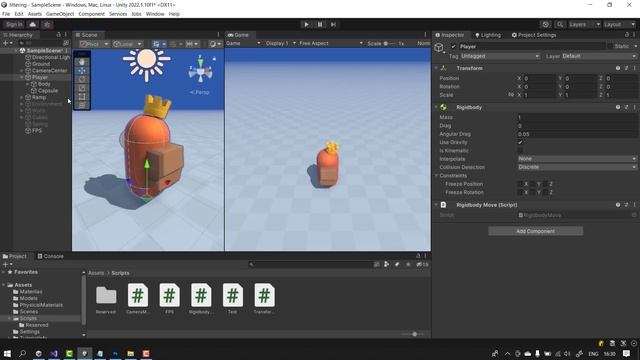Open Collision Detection dropdown showing Discrete

click(577, 167)
